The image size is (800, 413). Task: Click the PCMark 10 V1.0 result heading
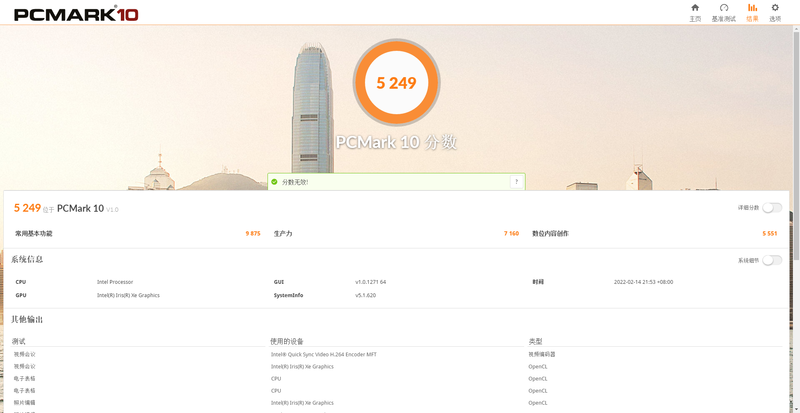point(66,208)
